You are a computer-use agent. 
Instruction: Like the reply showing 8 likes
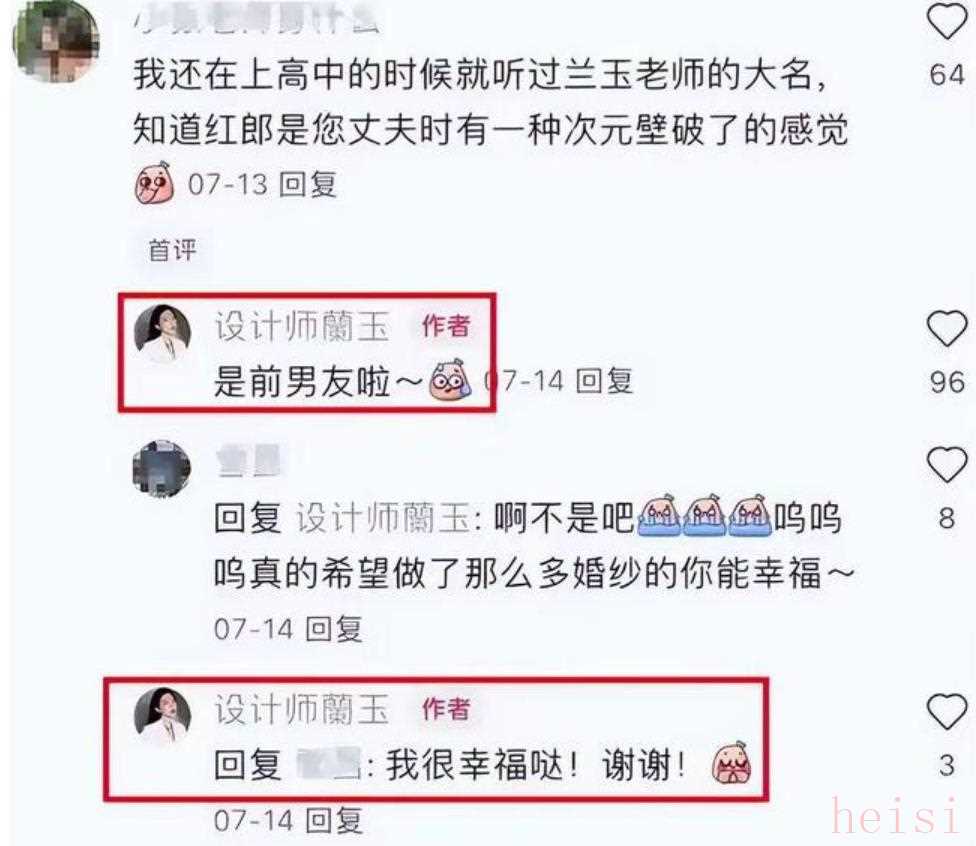pyautogui.click(x=947, y=464)
